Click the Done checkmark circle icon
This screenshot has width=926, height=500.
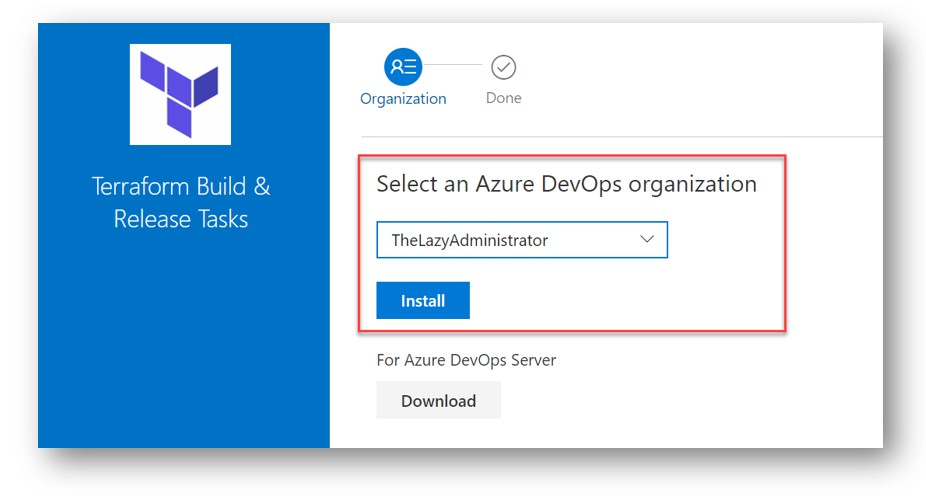[x=503, y=67]
